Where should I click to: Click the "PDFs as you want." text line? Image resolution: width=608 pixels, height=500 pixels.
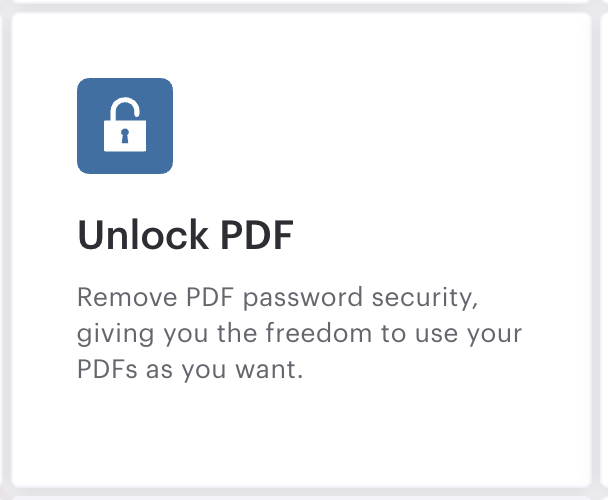click(189, 369)
